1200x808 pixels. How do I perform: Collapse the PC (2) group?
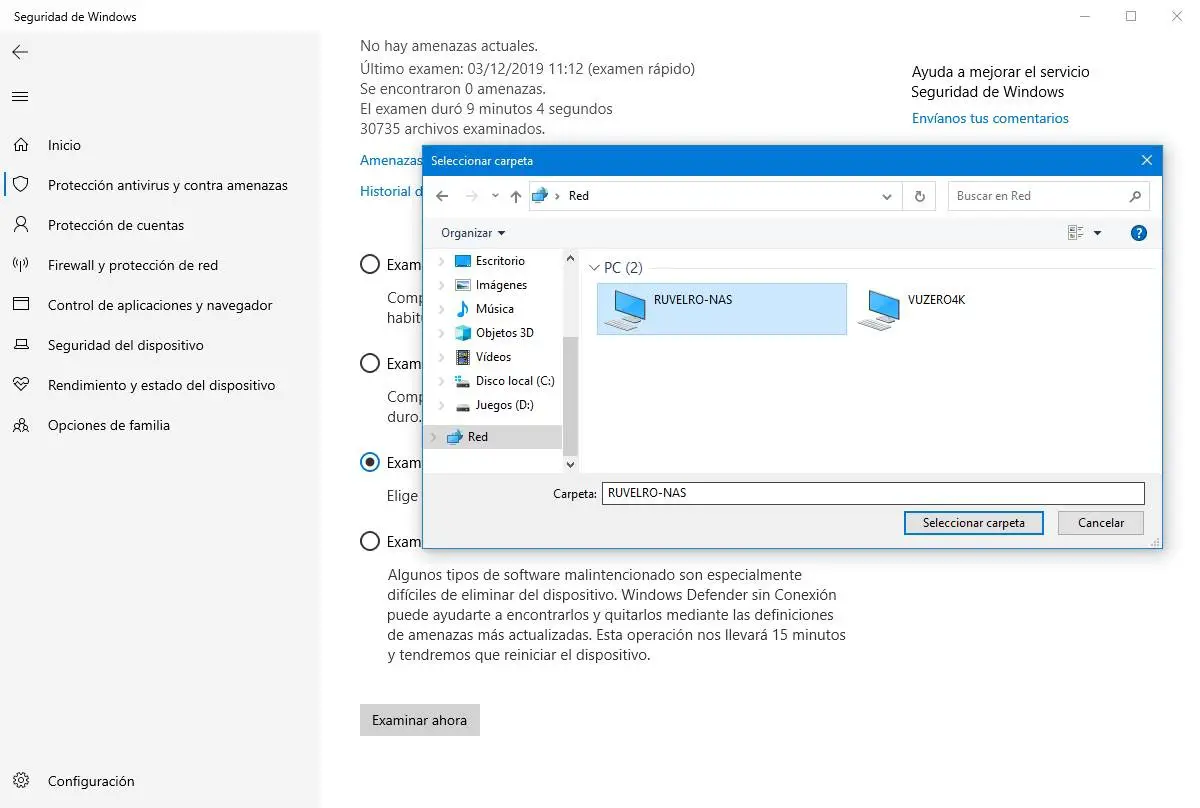point(595,268)
